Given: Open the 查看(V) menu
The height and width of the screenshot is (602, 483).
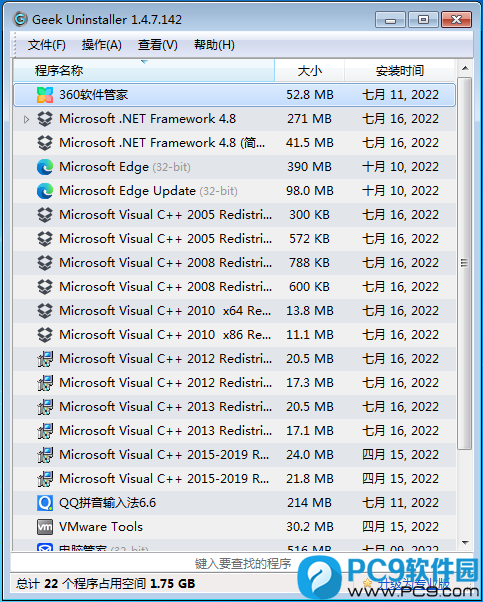Looking at the screenshot, I should [157, 45].
